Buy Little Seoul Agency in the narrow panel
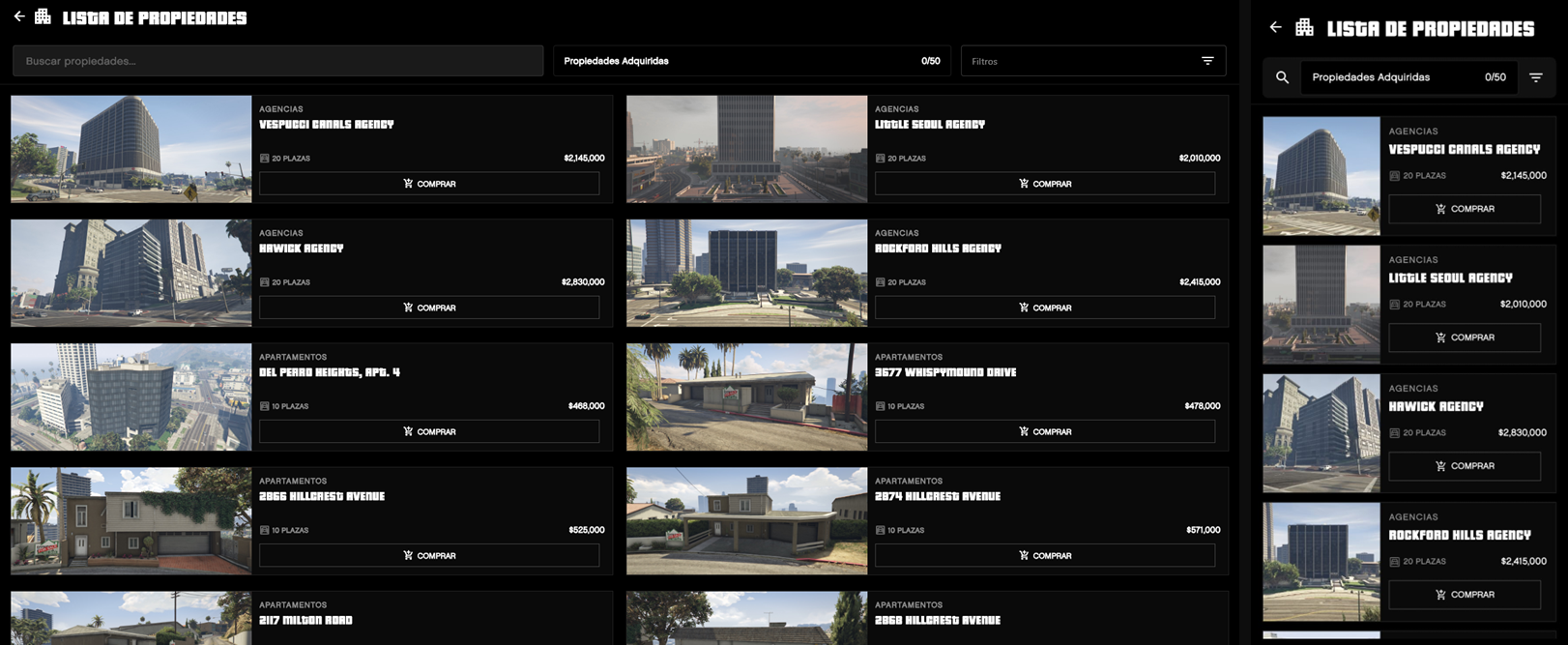 click(1465, 337)
